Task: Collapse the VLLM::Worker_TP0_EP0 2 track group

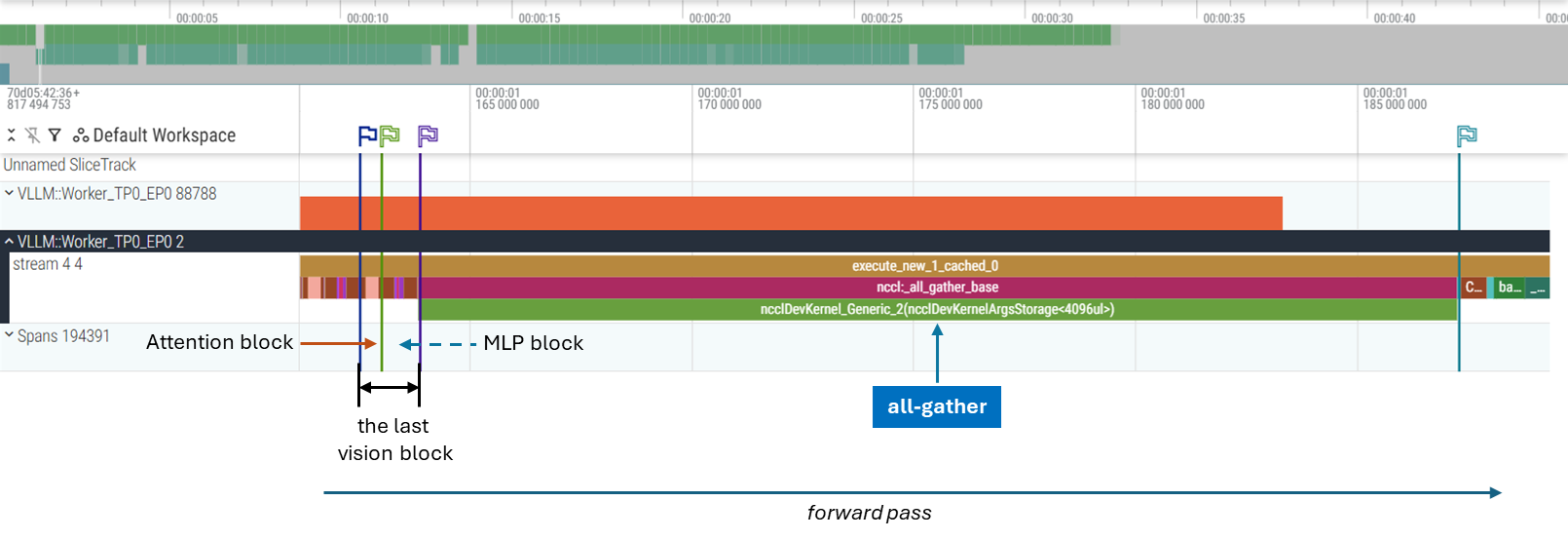Action: pos(9,242)
